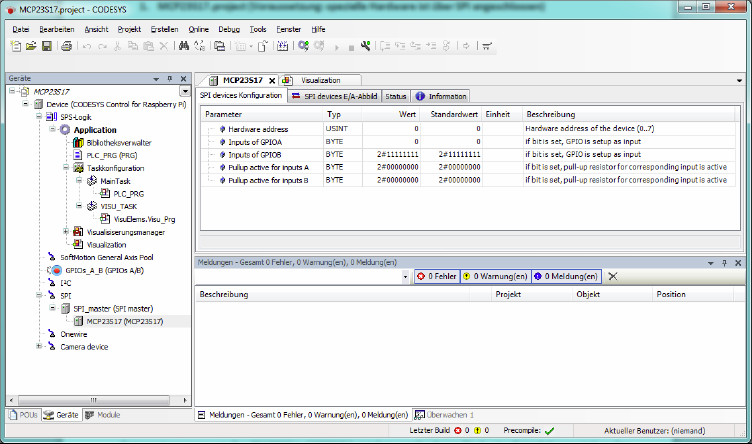Select the Onewire node in tree
This screenshot has height=444, width=752.
coord(73,334)
